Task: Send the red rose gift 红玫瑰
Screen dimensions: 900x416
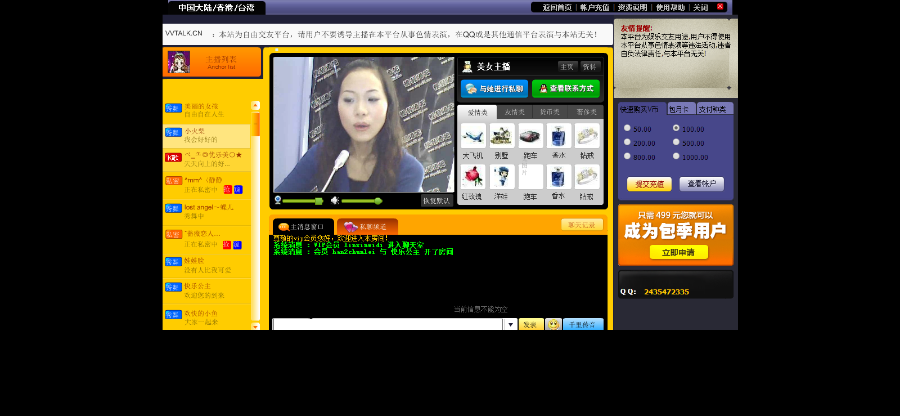Action: tap(473, 177)
